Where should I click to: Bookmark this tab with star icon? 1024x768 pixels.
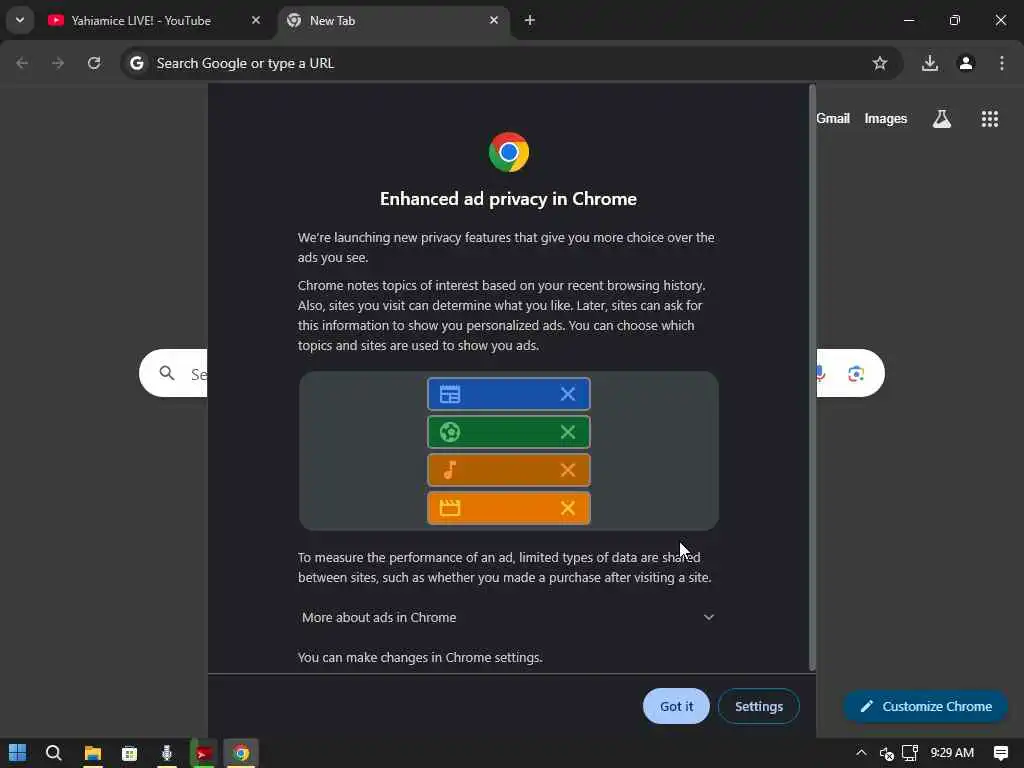pyautogui.click(x=880, y=63)
